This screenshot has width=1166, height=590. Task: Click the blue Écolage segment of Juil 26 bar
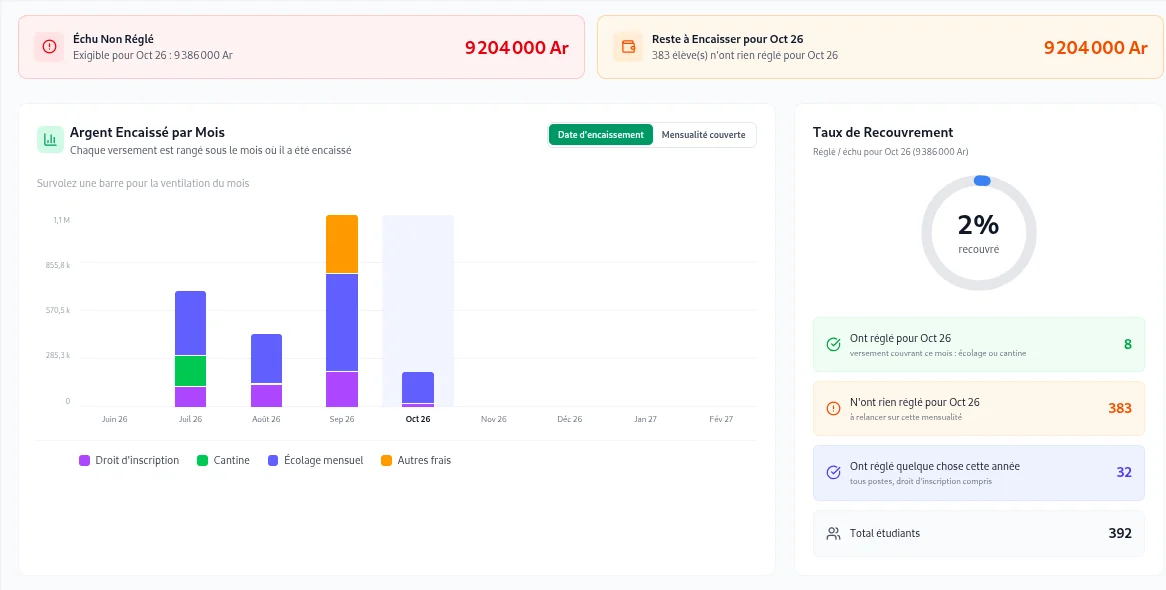pos(190,323)
